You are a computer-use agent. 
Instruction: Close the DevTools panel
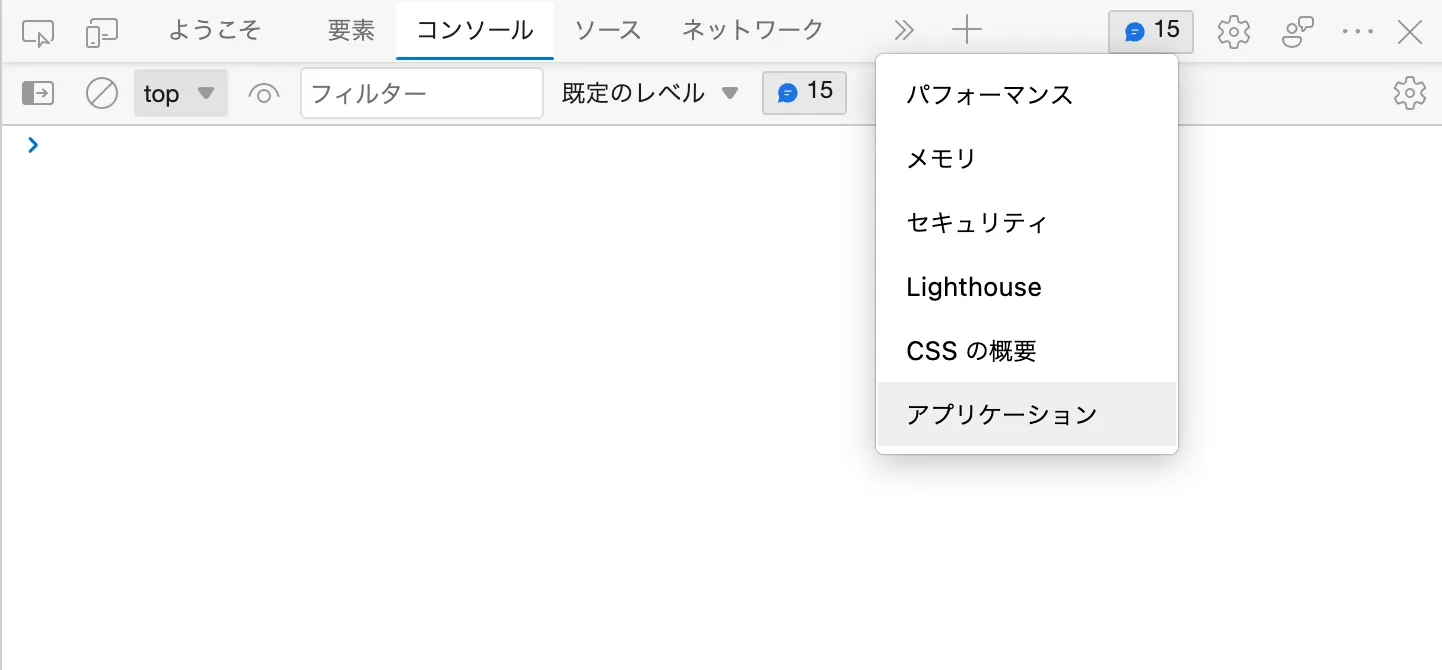(1410, 32)
